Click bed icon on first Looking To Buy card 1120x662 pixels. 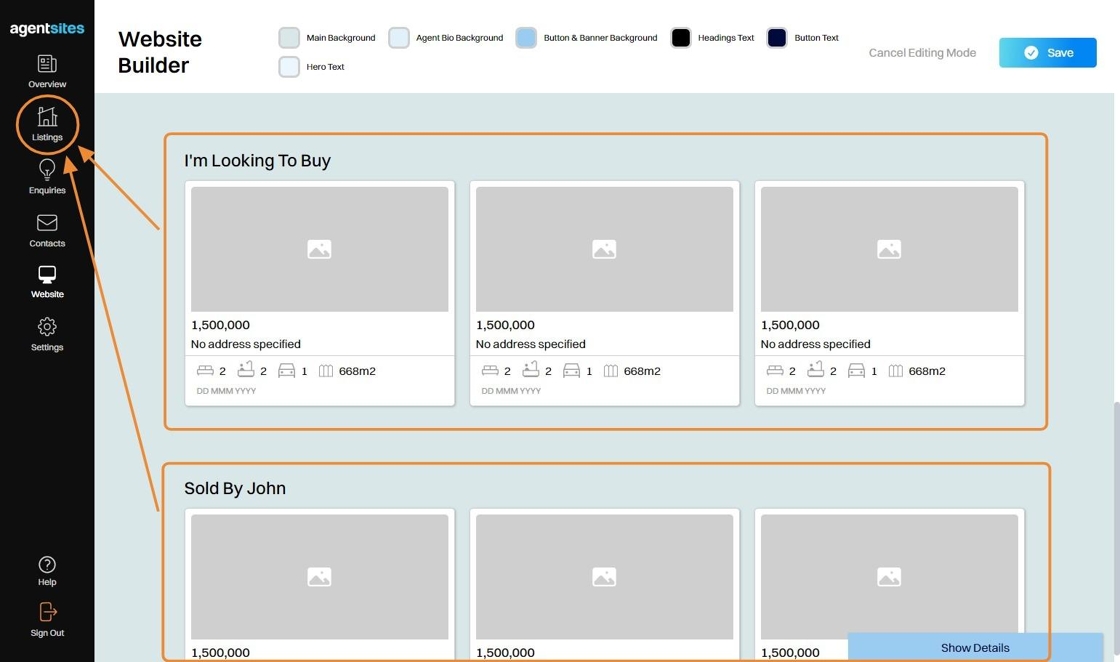[x=205, y=371]
